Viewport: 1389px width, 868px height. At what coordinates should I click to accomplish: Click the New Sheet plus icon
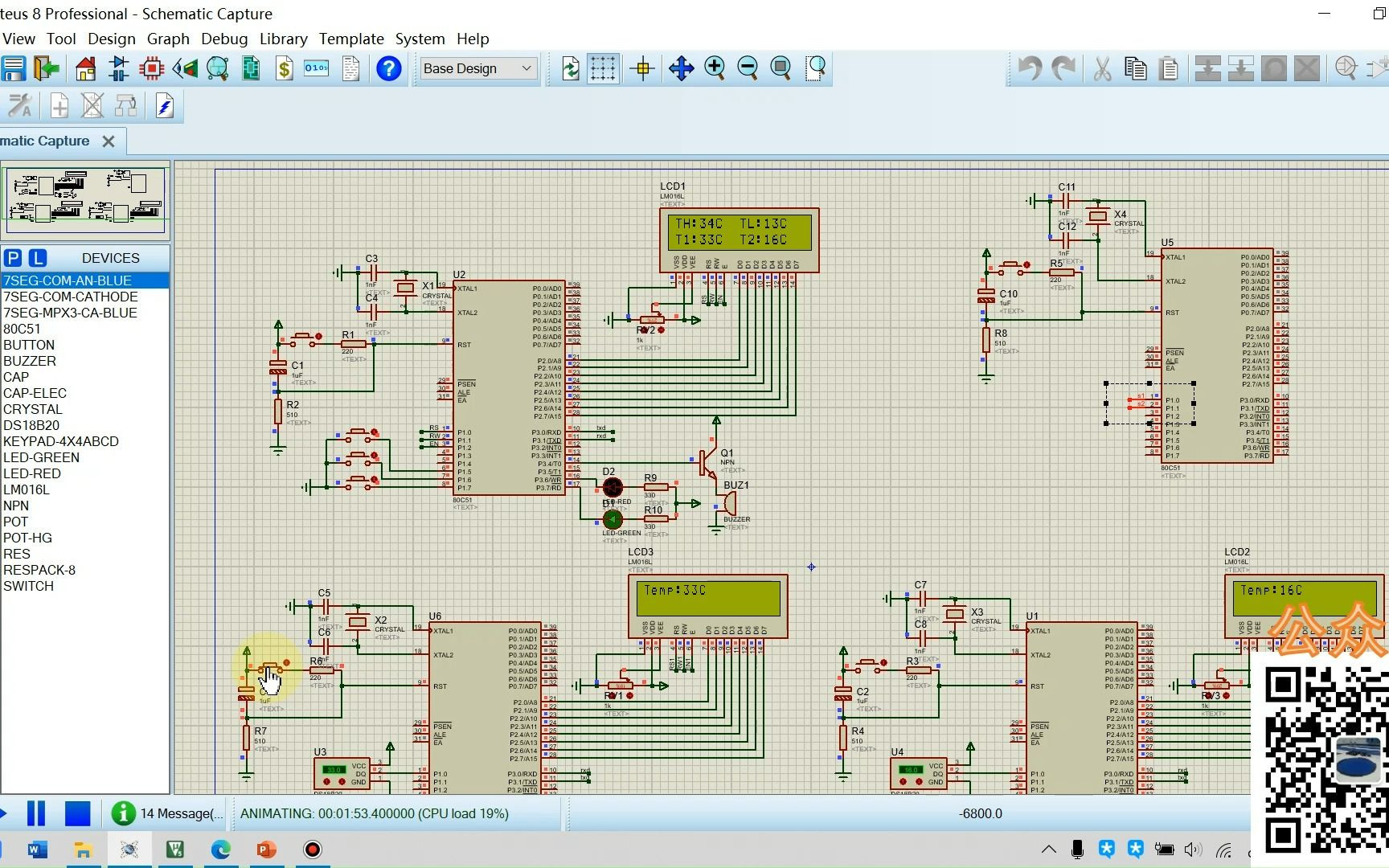[x=59, y=105]
